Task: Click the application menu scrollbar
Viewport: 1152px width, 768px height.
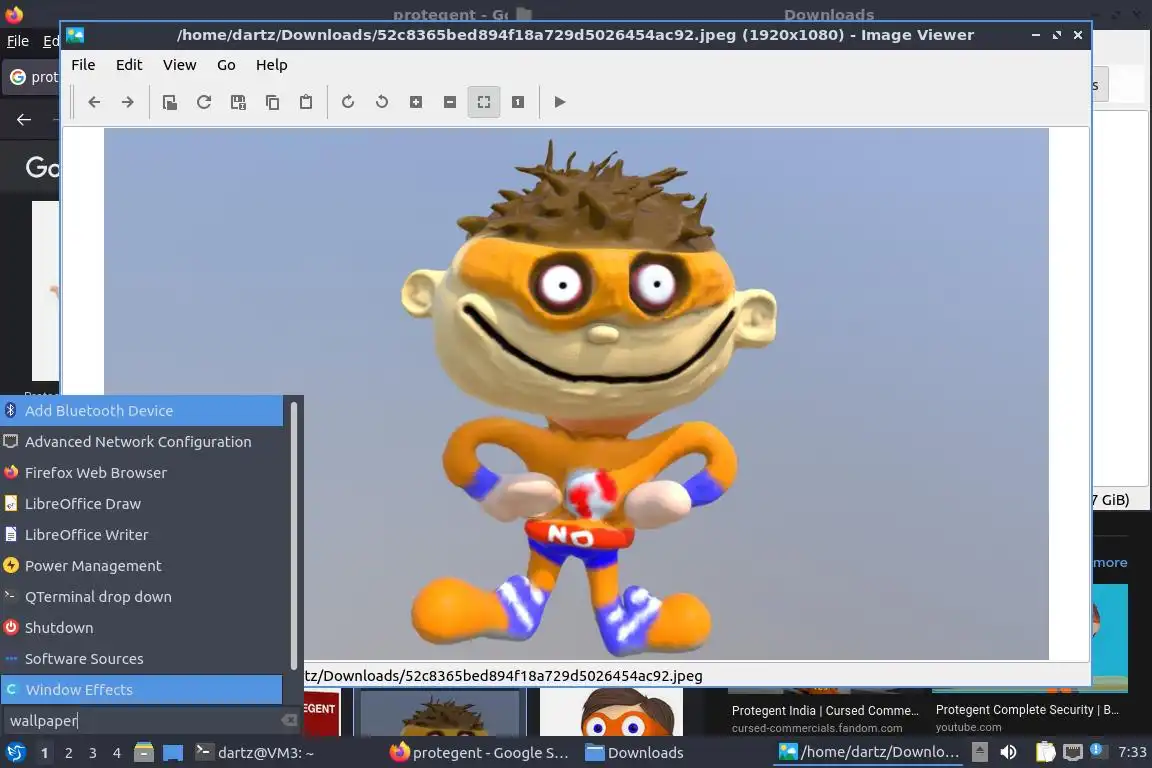Action: click(294, 536)
